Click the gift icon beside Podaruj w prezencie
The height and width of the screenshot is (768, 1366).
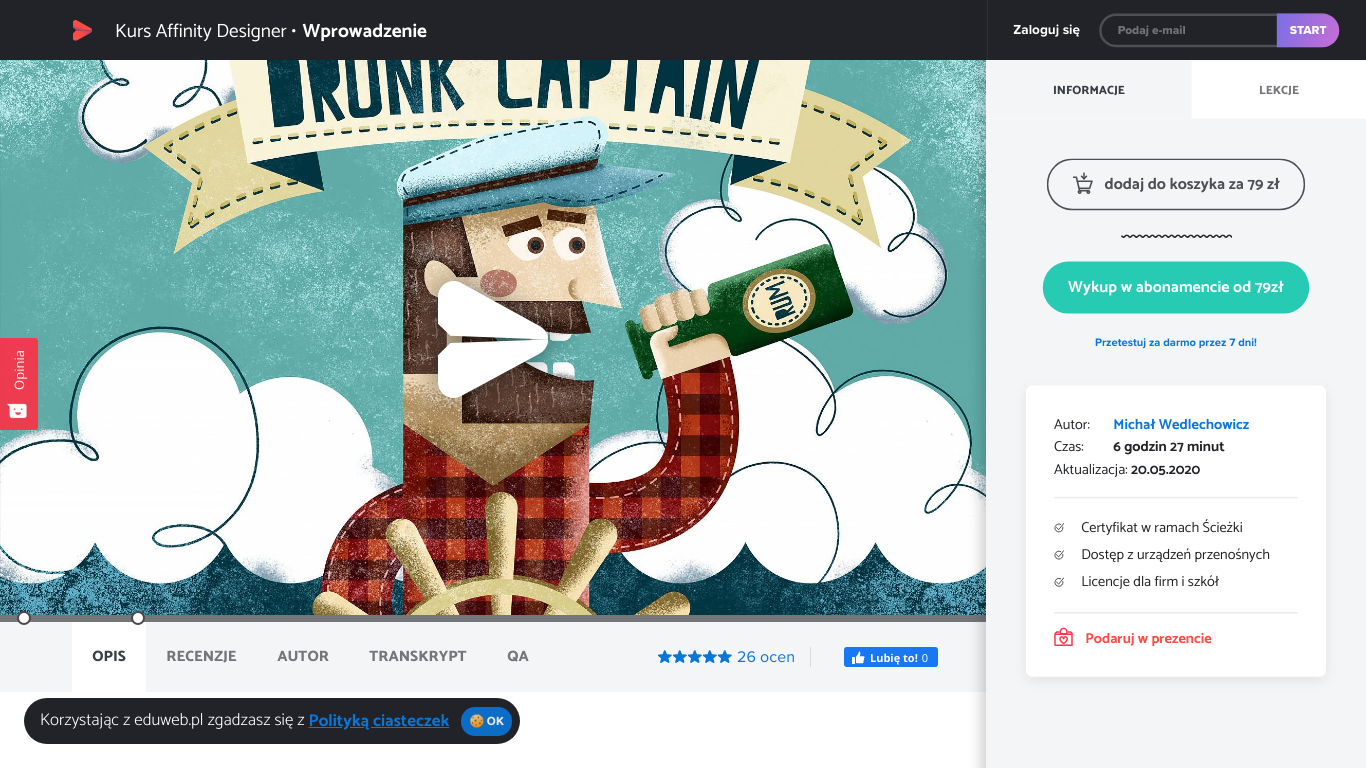pos(1063,638)
